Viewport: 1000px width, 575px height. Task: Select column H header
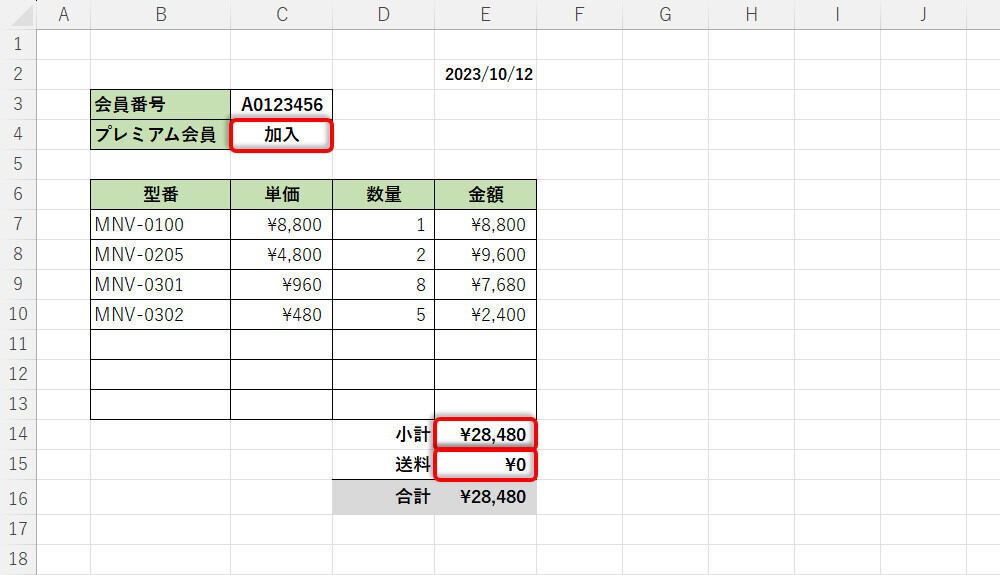752,15
